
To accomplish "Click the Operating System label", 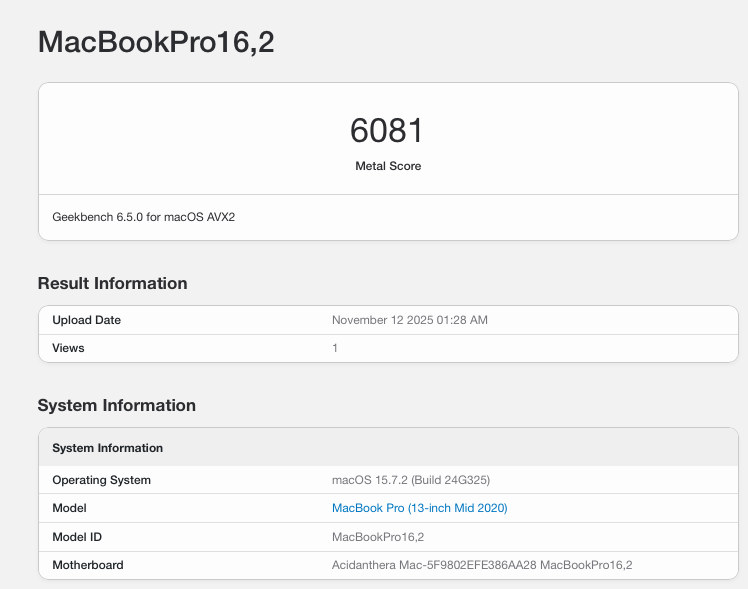I will [x=102, y=480].
